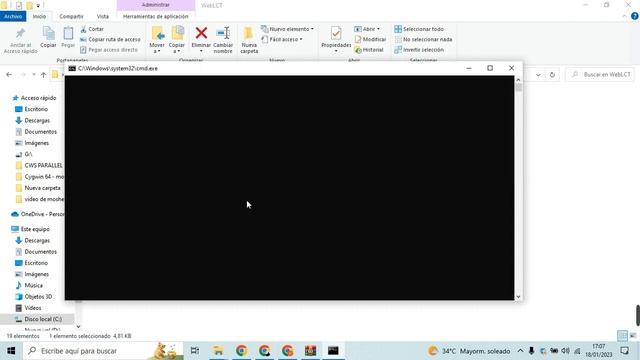Click the Copiar ribbon icon
This screenshot has width=640, height=360.
point(48,33)
